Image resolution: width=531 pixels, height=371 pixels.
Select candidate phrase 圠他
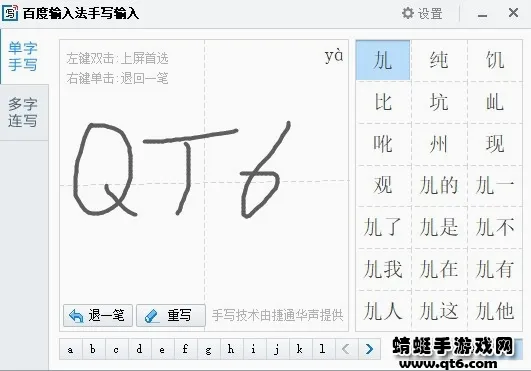tap(495, 311)
